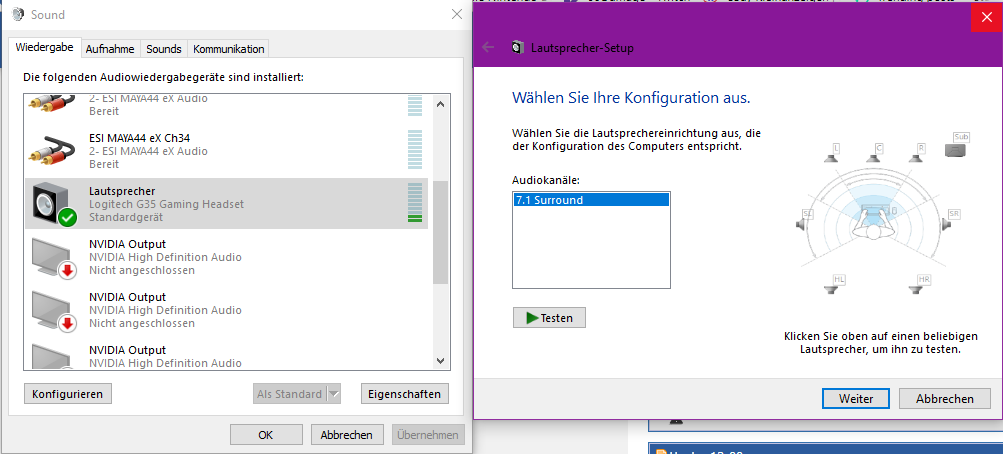Click the Lautsprecher-Setup title speaker icon
The height and width of the screenshot is (454, 1003).
click(x=518, y=47)
